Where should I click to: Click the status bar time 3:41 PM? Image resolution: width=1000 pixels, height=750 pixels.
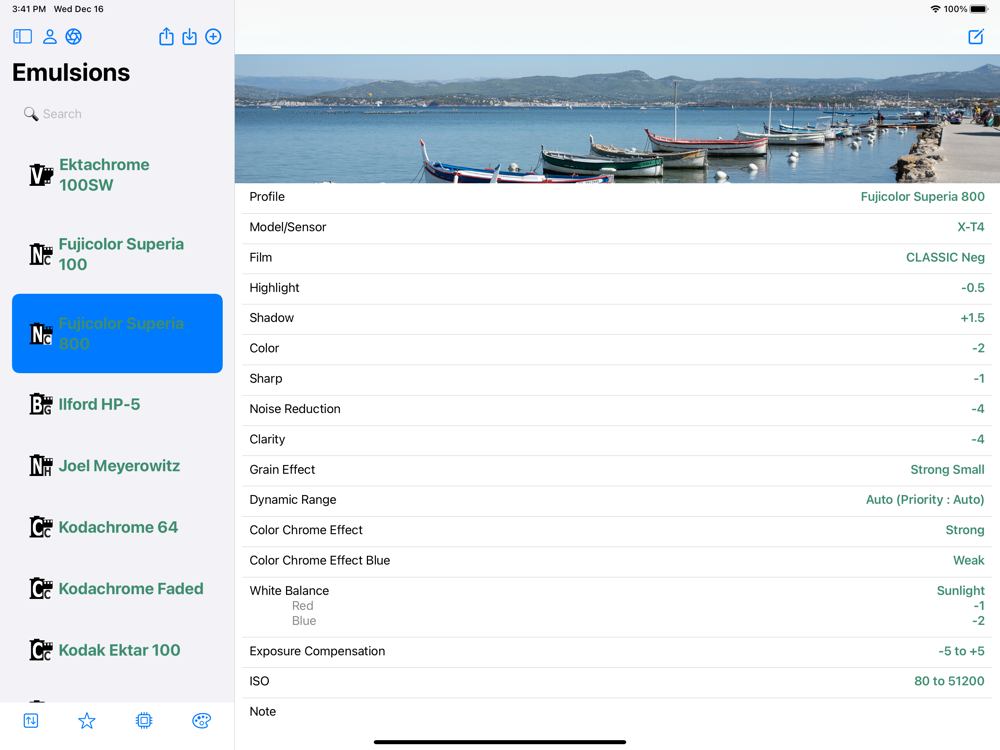coord(29,9)
